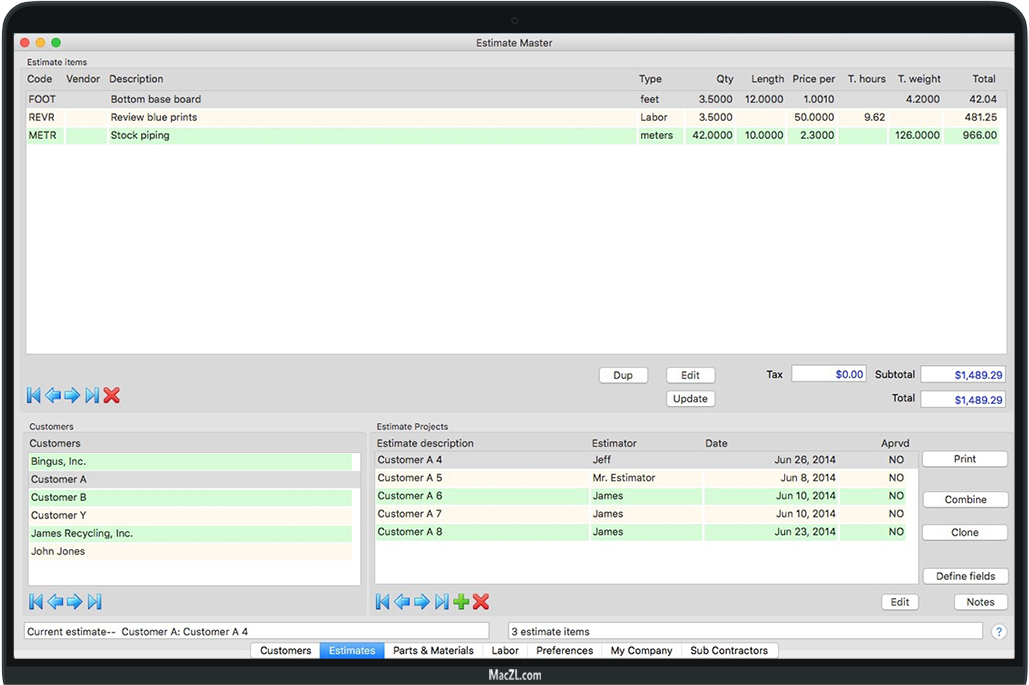This screenshot has height=685, width=1029.
Task: Go to next customer using right arrow
Action: tap(74, 602)
